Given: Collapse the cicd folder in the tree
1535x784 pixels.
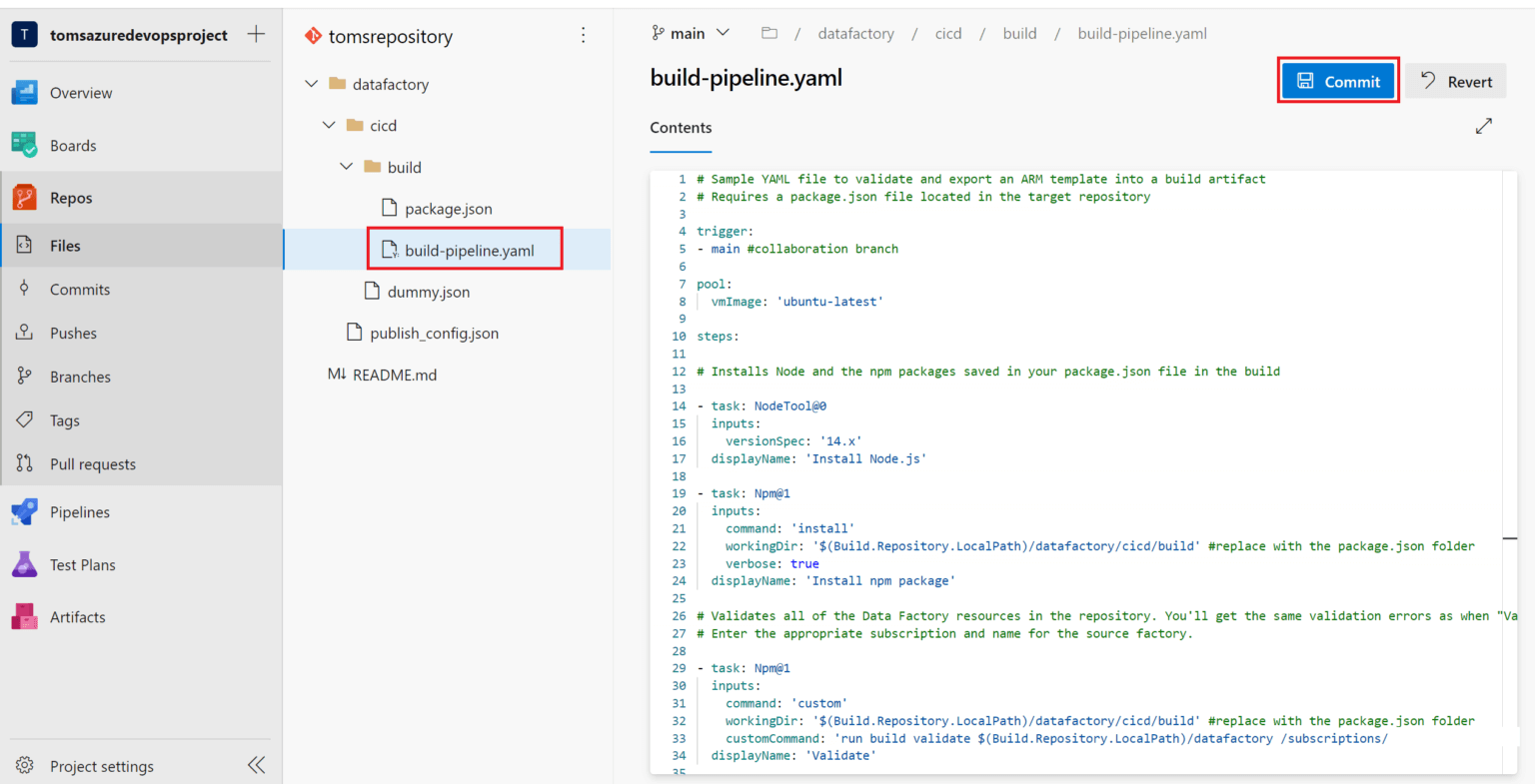Looking at the screenshot, I should click(x=329, y=125).
